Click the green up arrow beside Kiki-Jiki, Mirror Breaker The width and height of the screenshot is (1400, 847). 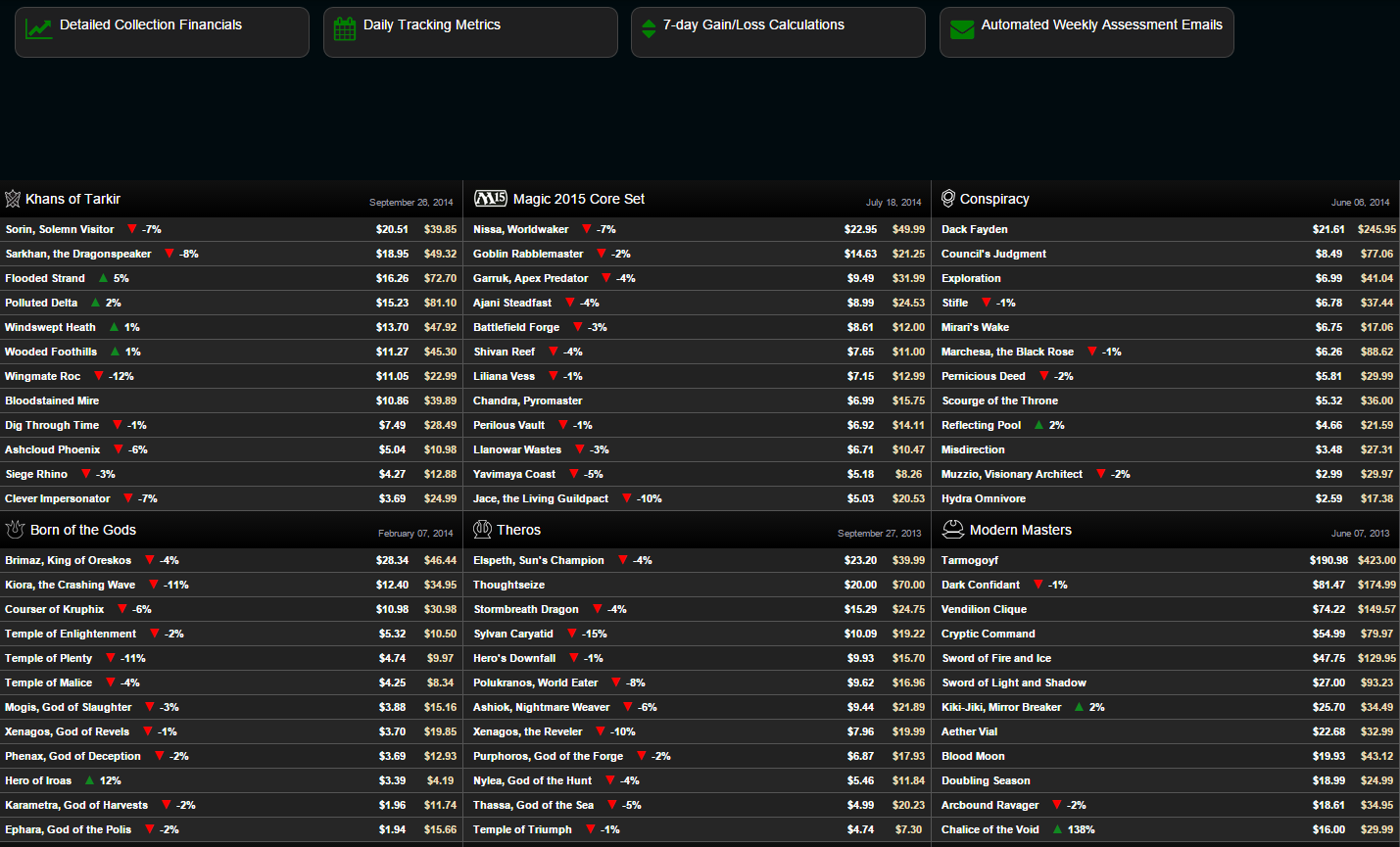point(1079,707)
